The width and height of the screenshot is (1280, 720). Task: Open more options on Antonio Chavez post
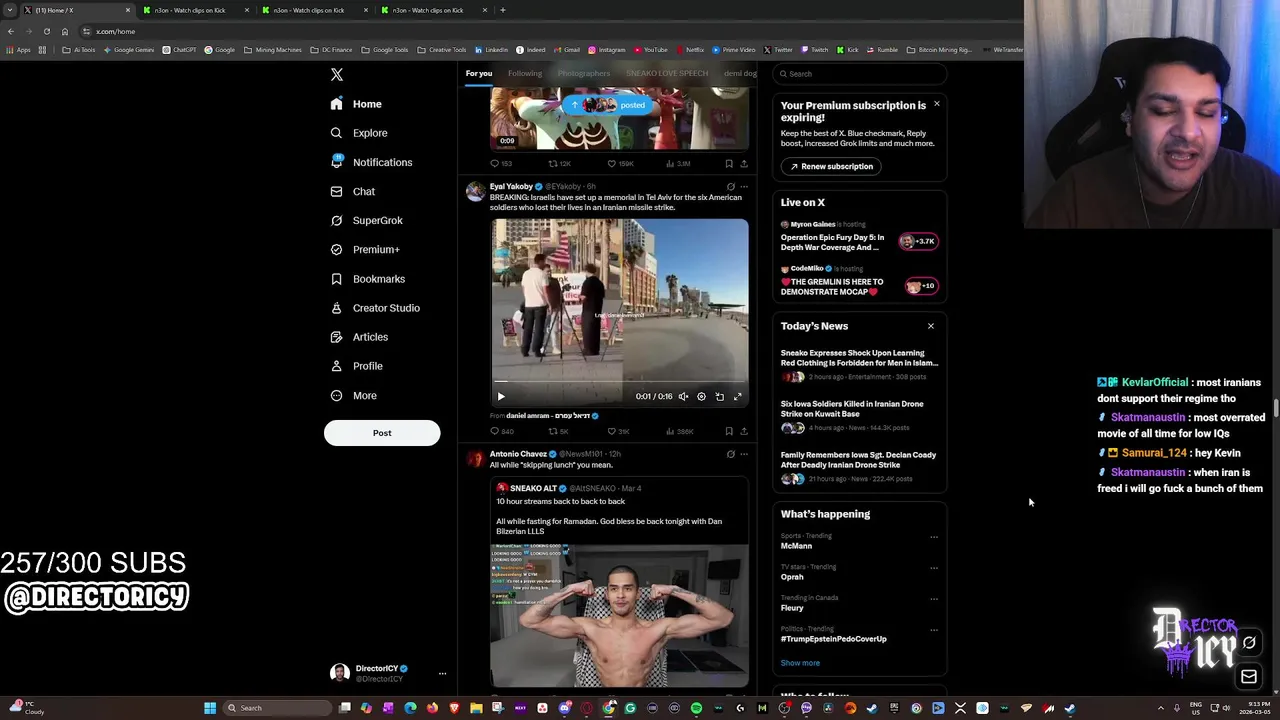743,454
